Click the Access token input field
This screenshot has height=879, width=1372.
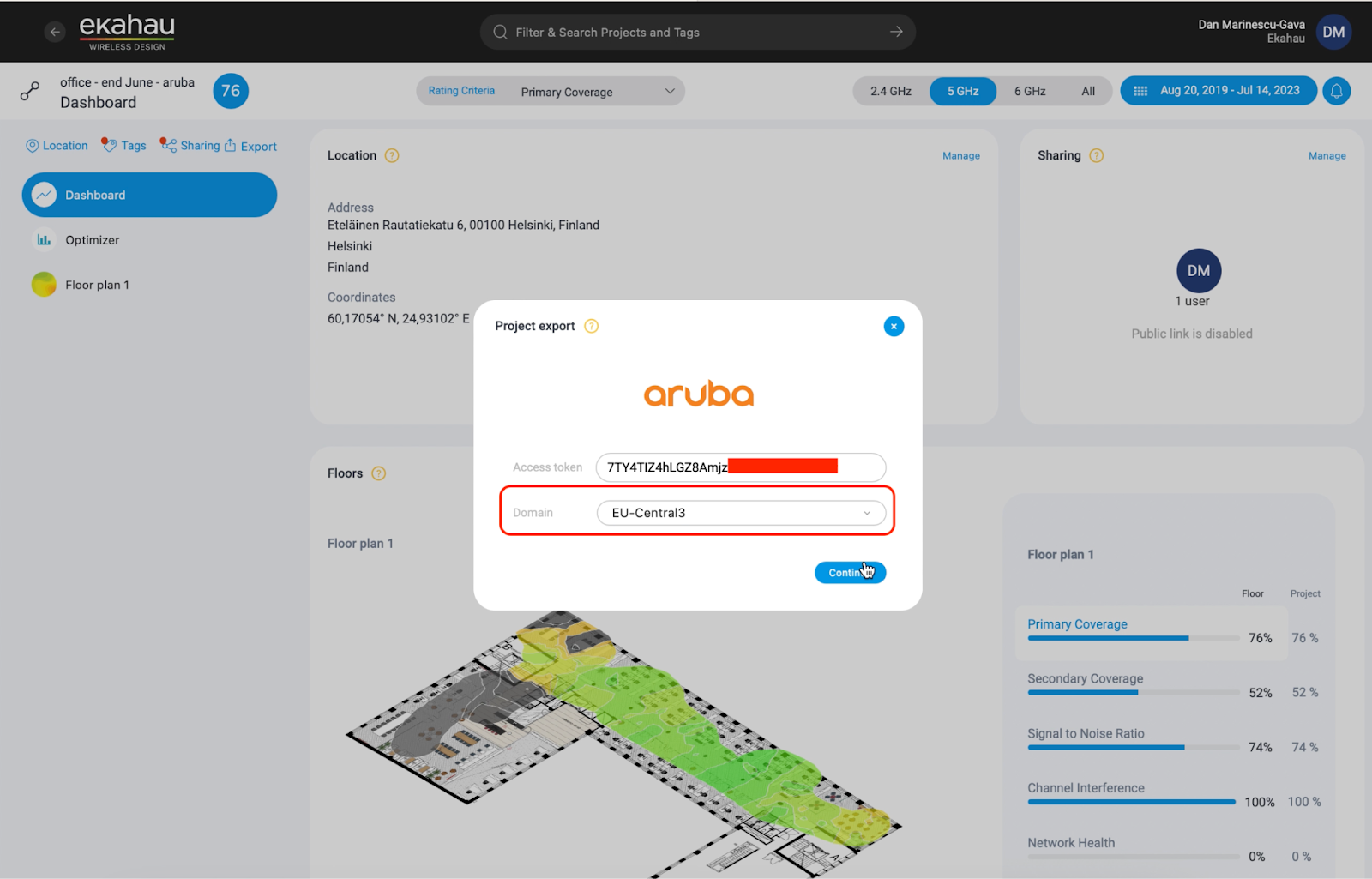coord(741,467)
